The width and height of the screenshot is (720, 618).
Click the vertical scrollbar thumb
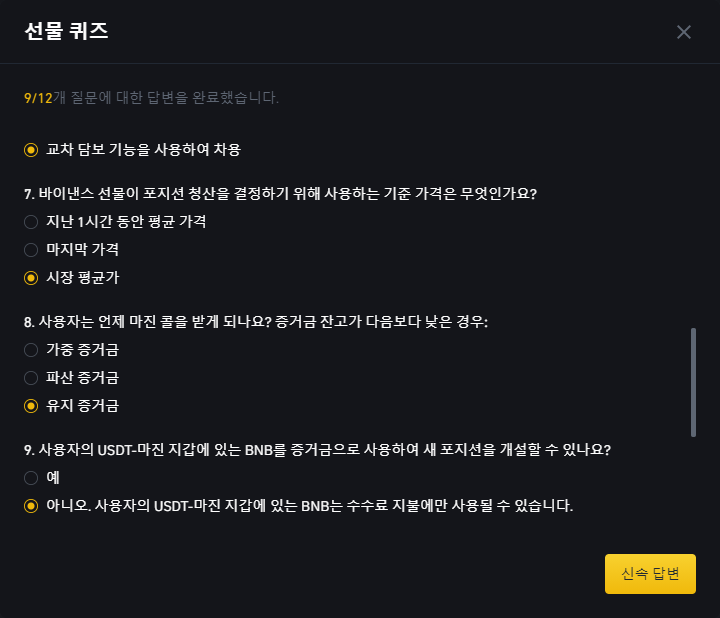(x=693, y=382)
